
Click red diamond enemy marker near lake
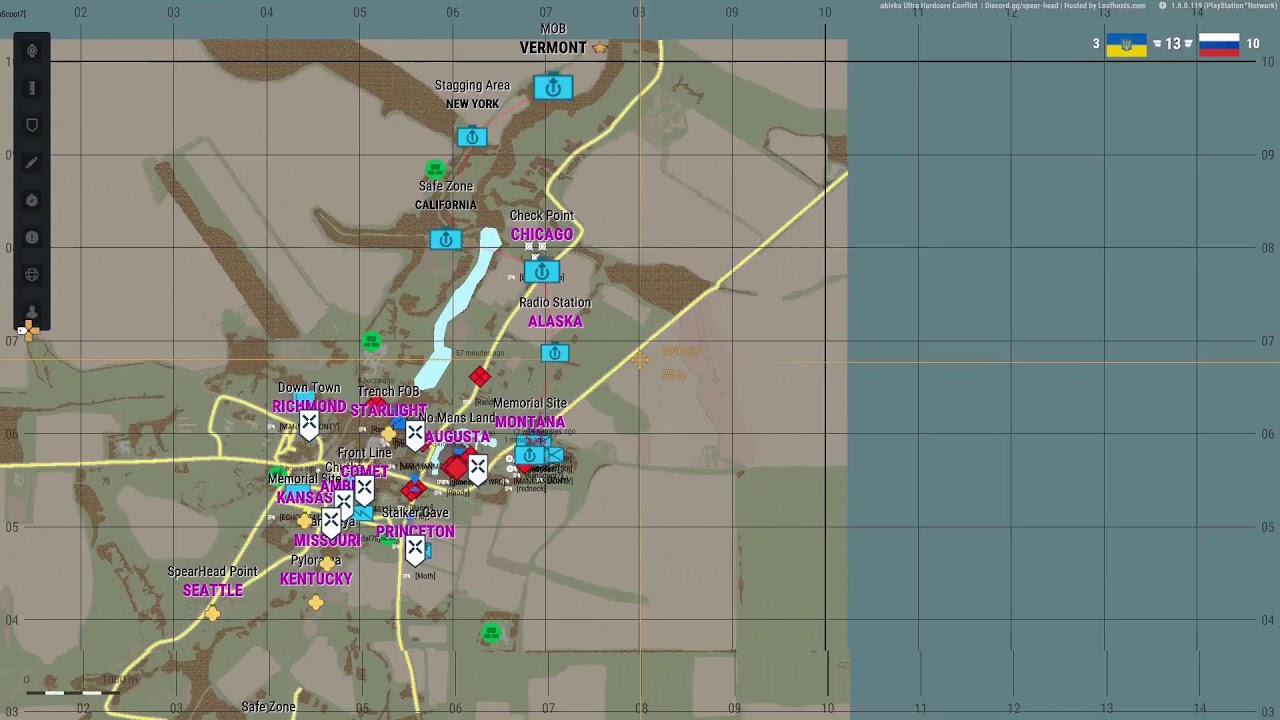coord(480,377)
